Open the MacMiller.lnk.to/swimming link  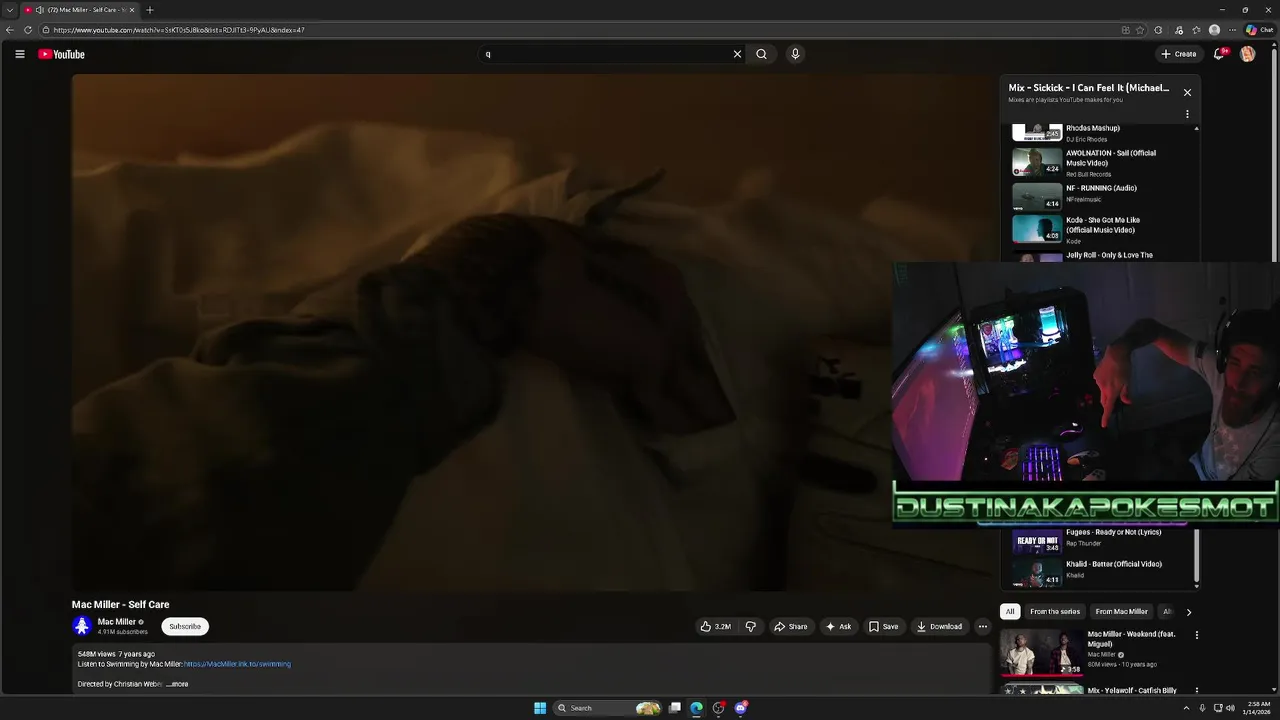coord(237,664)
